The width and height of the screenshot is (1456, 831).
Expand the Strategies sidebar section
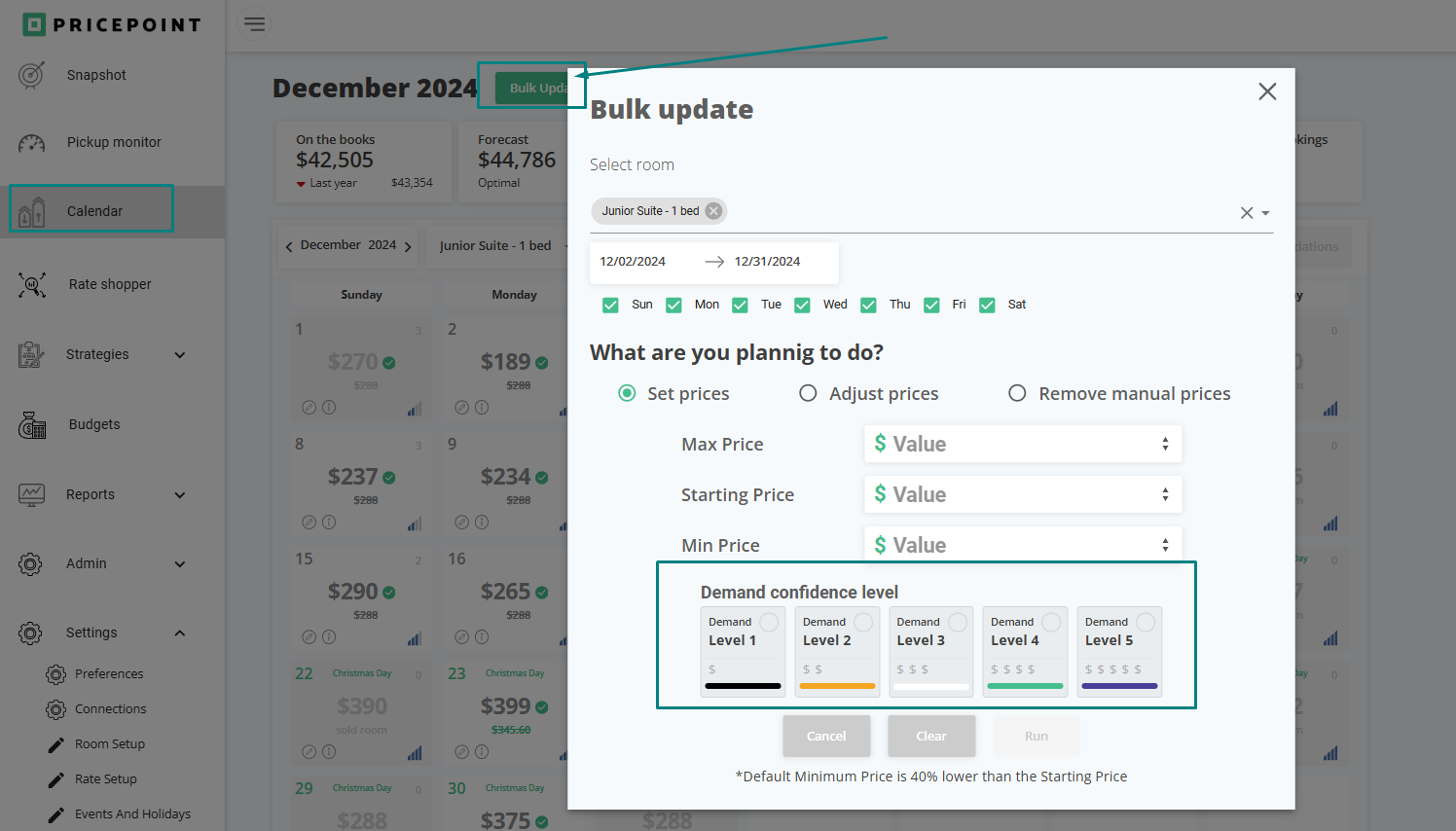(x=179, y=355)
